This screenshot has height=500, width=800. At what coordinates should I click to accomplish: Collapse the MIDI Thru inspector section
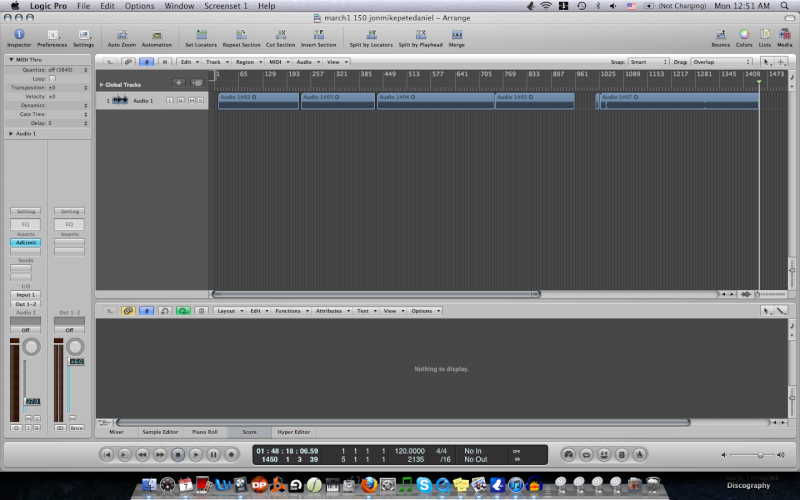[11, 60]
